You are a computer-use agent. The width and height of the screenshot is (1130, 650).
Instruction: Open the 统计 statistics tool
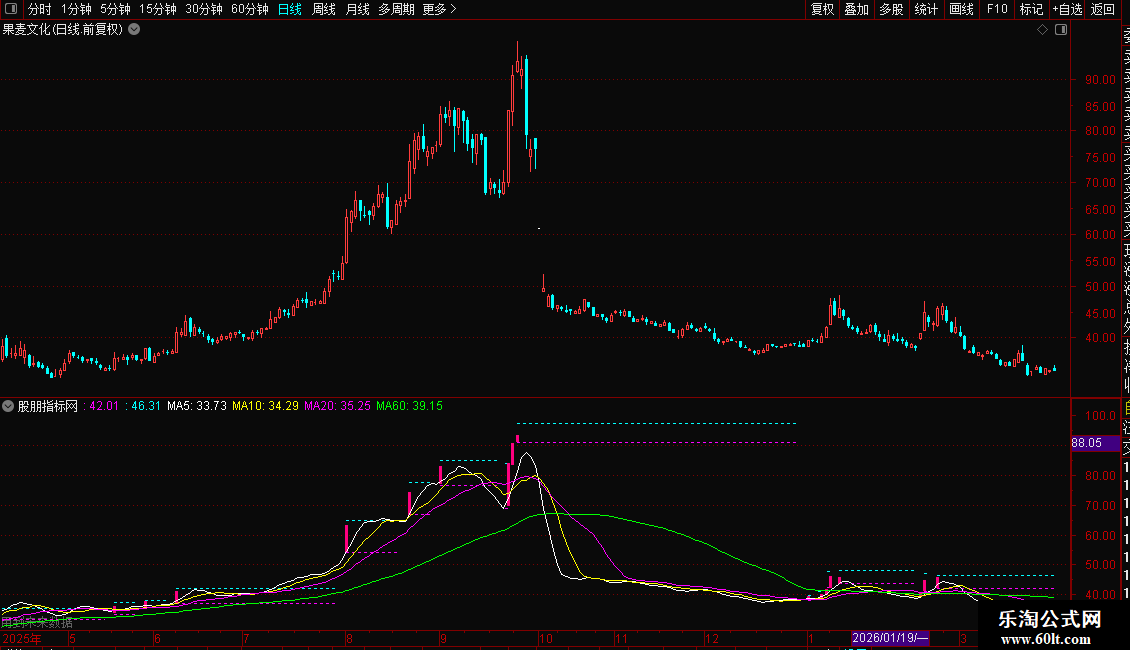[x=926, y=9]
